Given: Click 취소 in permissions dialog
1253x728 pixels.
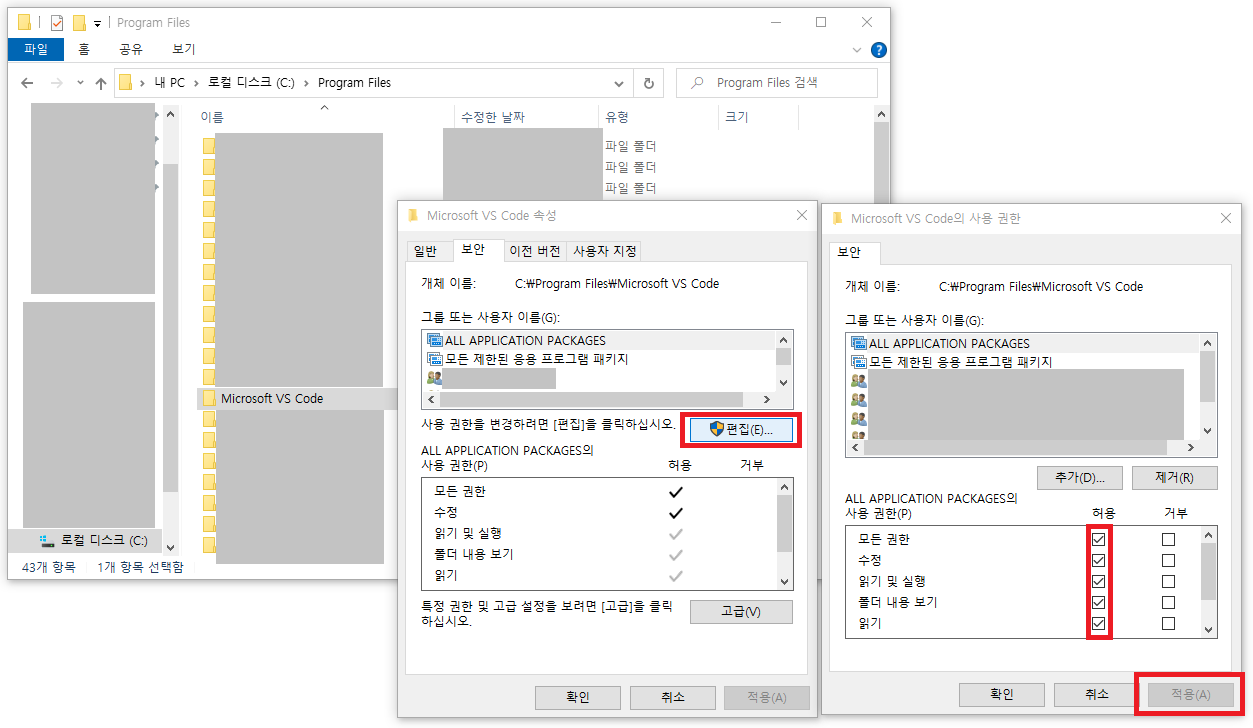Looking at the screenshot, I should pyautogui.click(x=1096, y=694).
